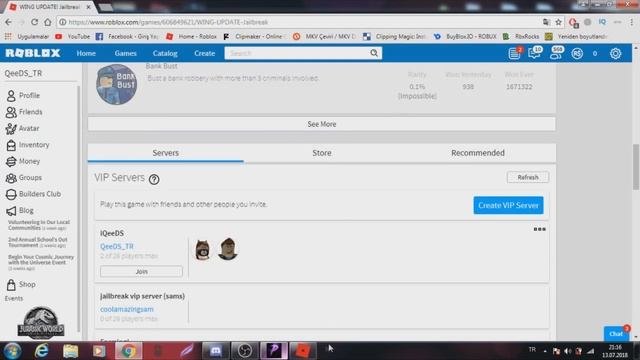Open the IQeeDS server three-dot menu
This screenshot has width=640, height=360.
[x=540, y=229]
